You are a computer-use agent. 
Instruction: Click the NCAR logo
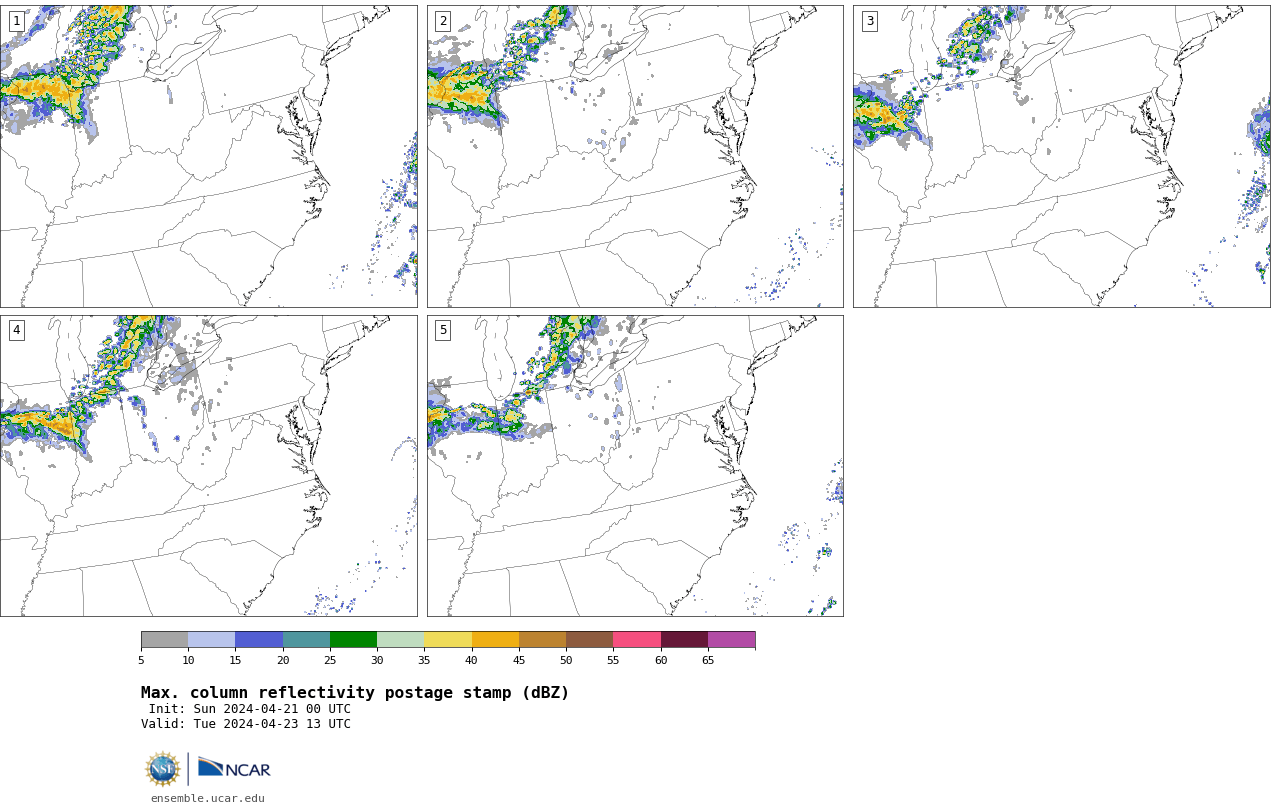234,768
